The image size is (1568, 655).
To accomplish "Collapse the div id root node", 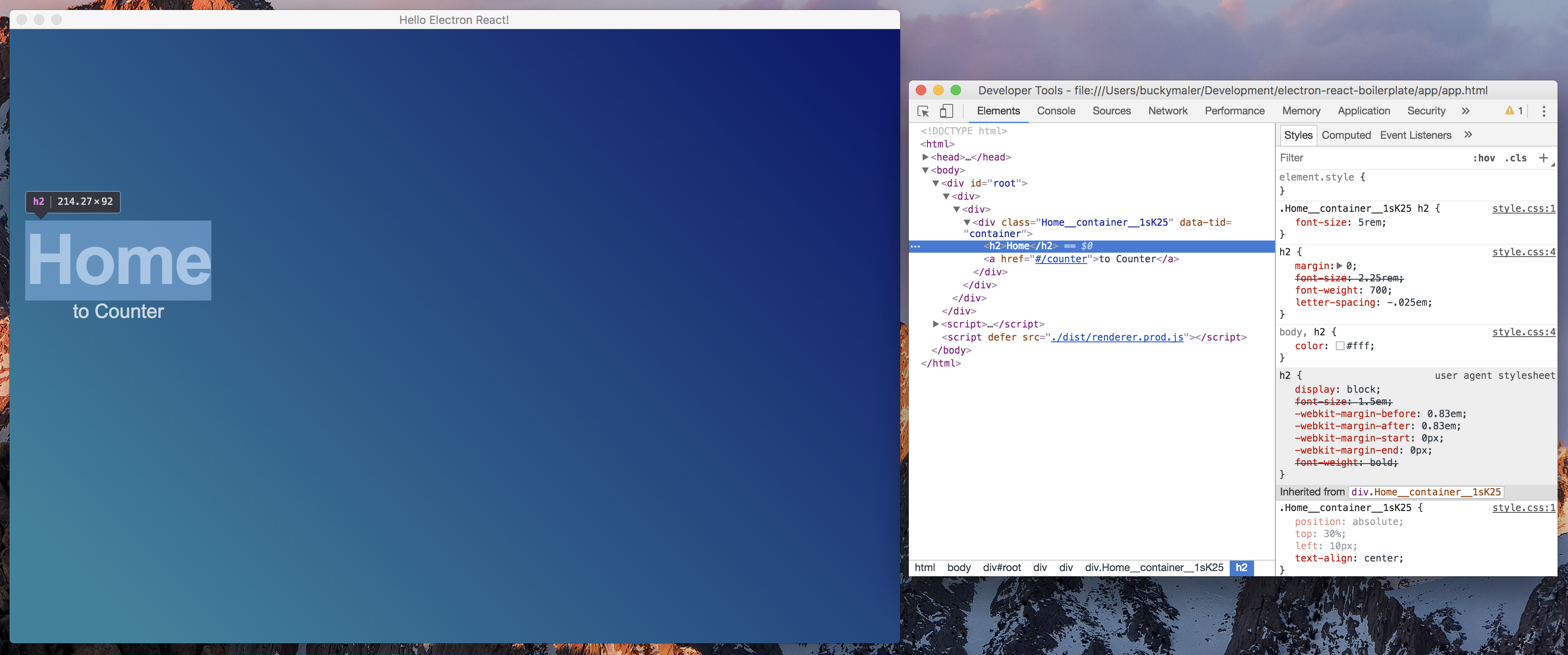I will click(x=936, y=183).
